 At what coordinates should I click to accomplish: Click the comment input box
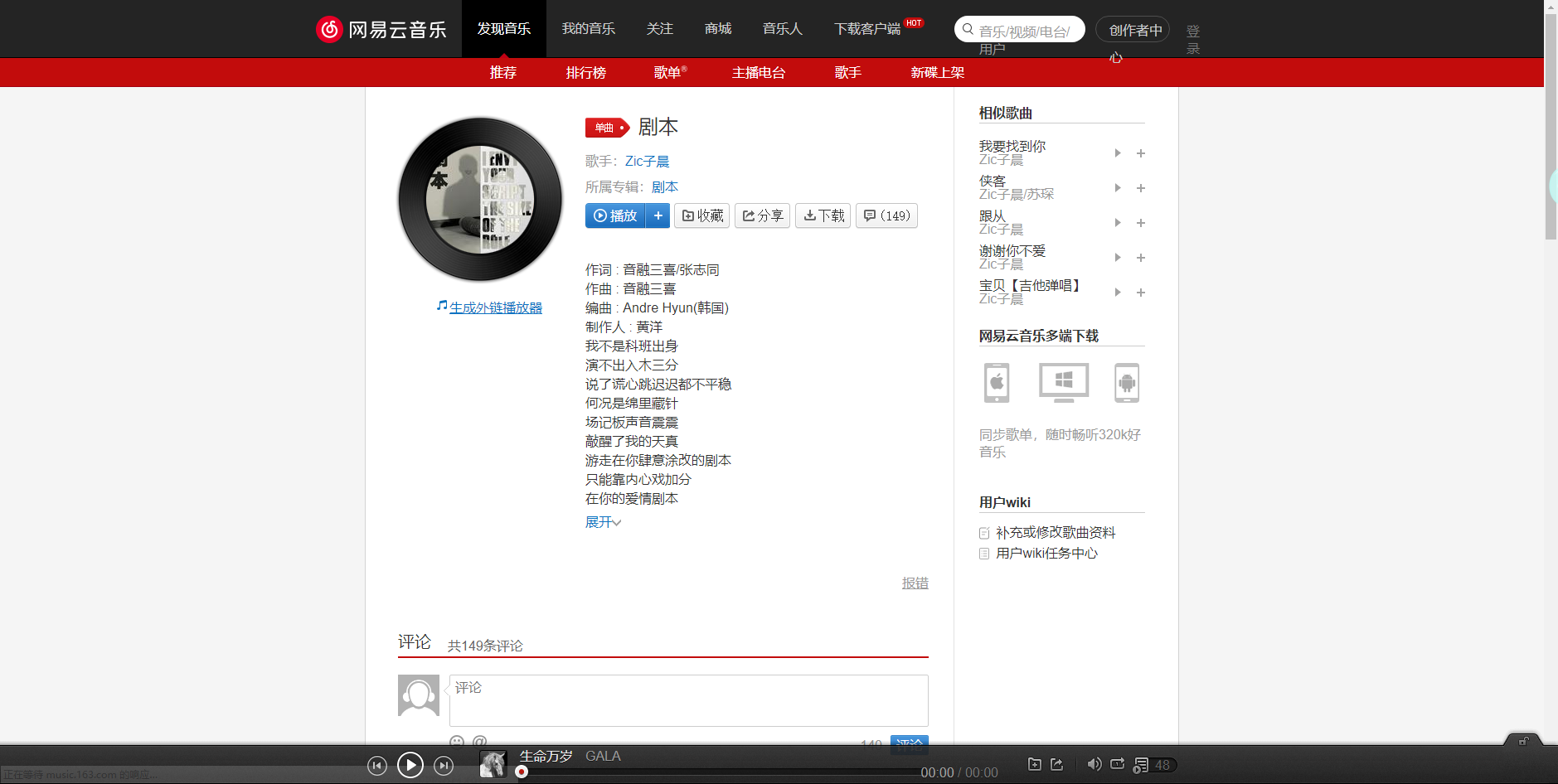tap(688, 700)
